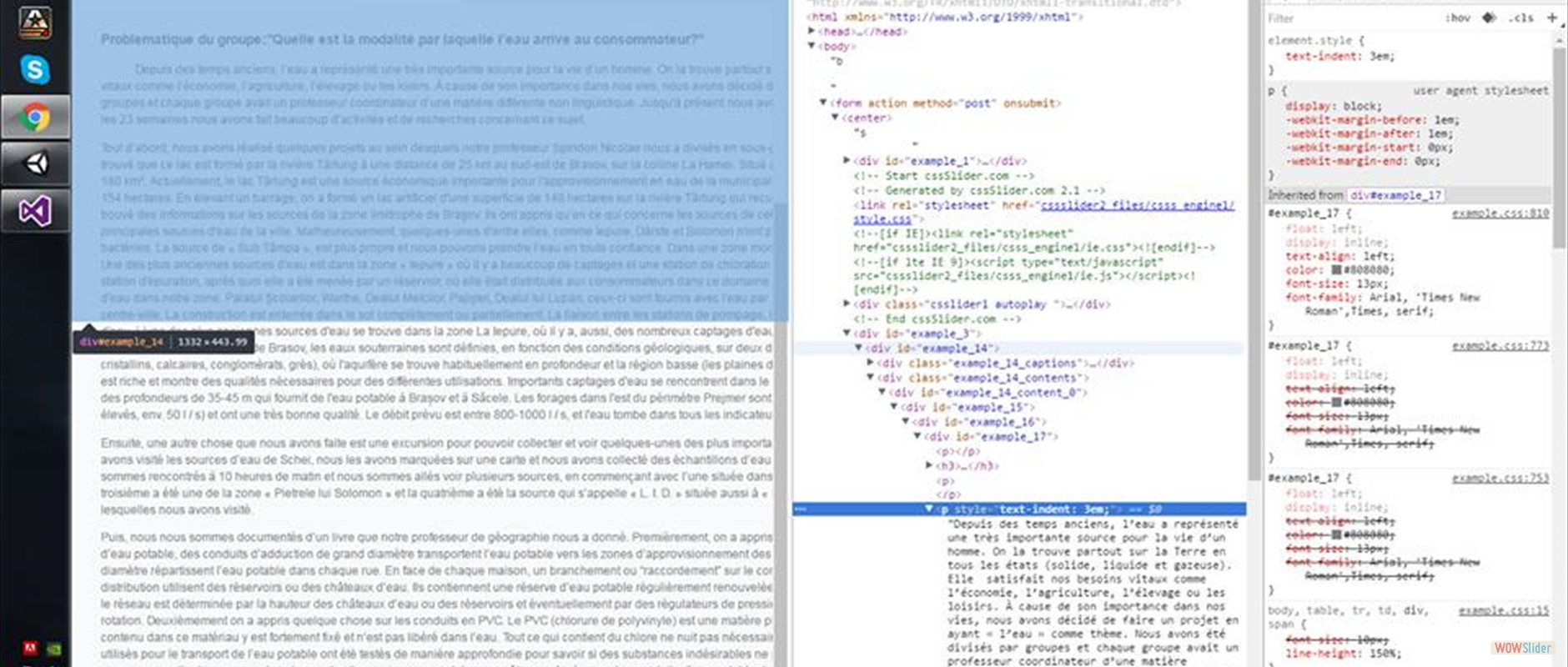Image resolution: width=1568 pixels, height=667 pixels.
Task: Toggle the .cls class editor button
Action: click(1520, 18)
